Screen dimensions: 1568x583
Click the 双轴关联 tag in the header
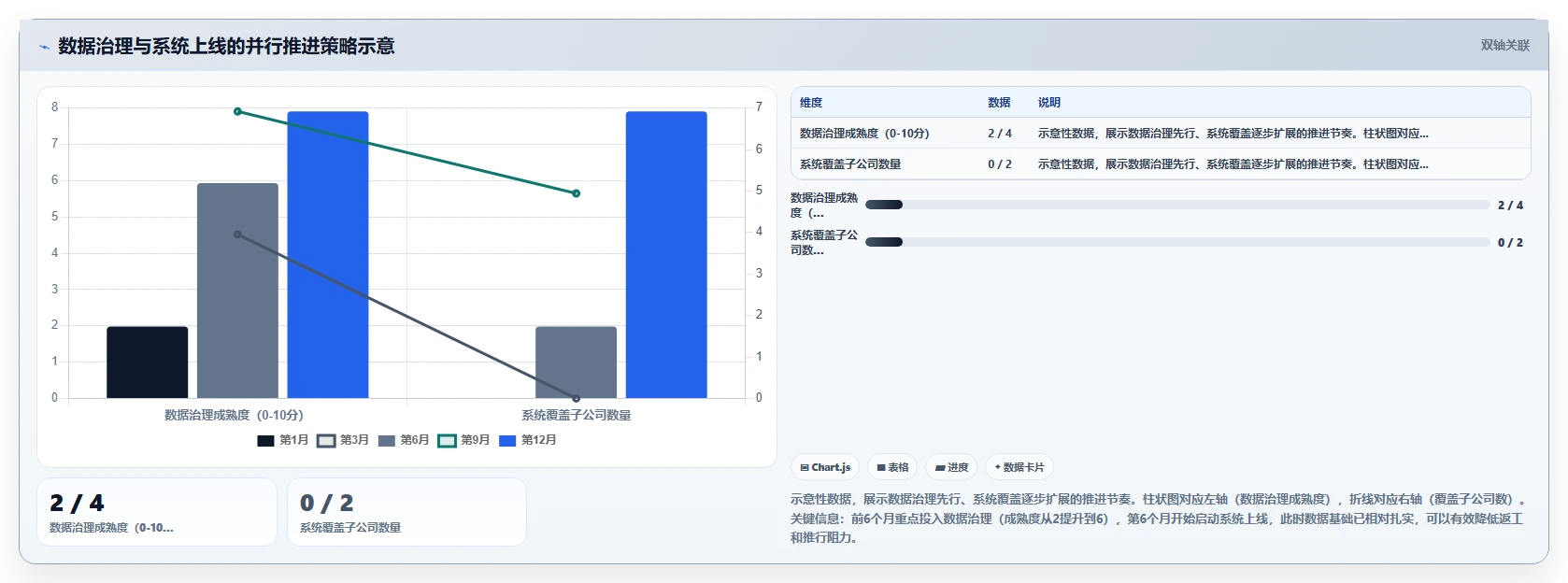tap(1504, 45)
